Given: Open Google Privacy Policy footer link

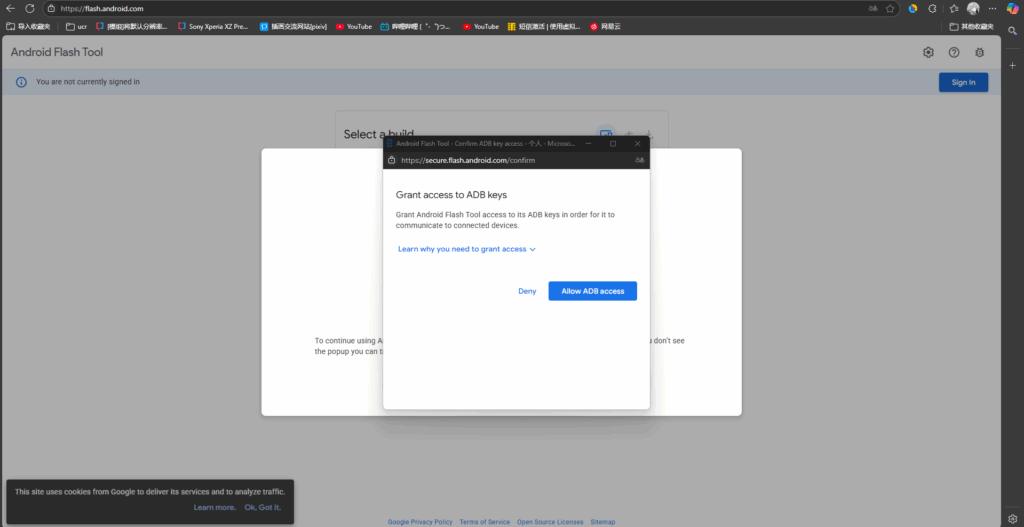Looking at the screenshot, I should click(x=420, y=522).
